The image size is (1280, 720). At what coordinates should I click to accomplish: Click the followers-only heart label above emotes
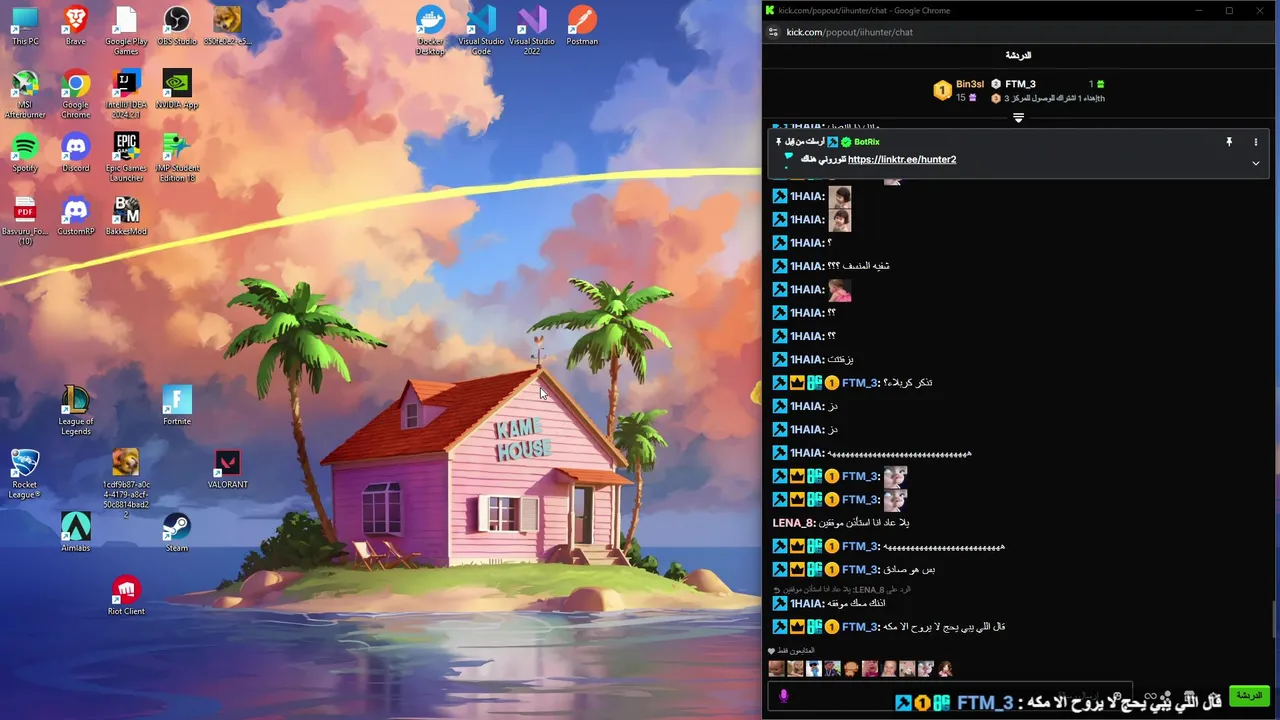791,651
